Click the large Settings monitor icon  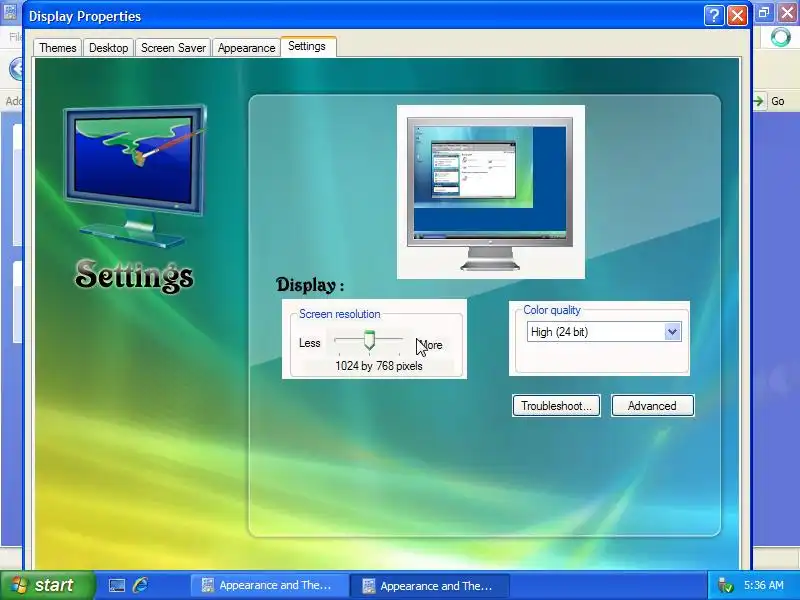point(135,176)
